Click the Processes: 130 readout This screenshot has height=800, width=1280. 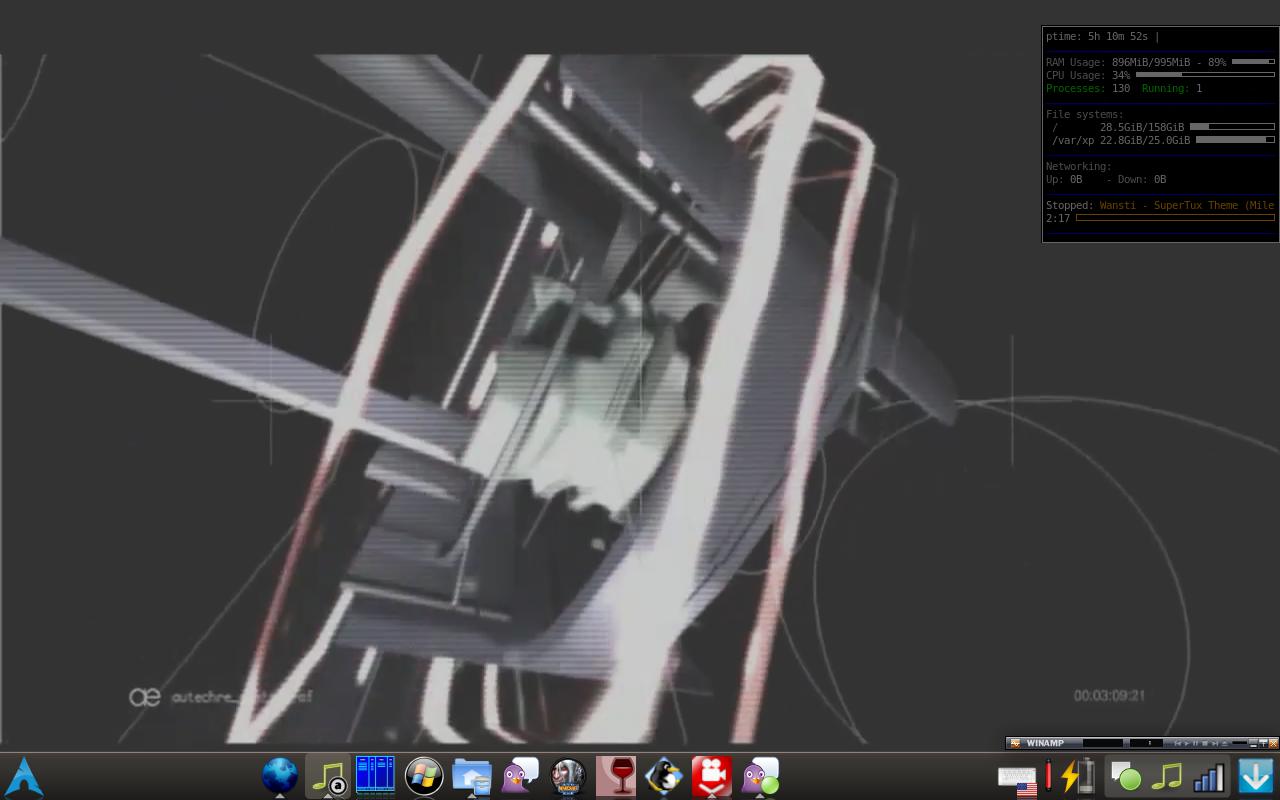point(1088,88)
